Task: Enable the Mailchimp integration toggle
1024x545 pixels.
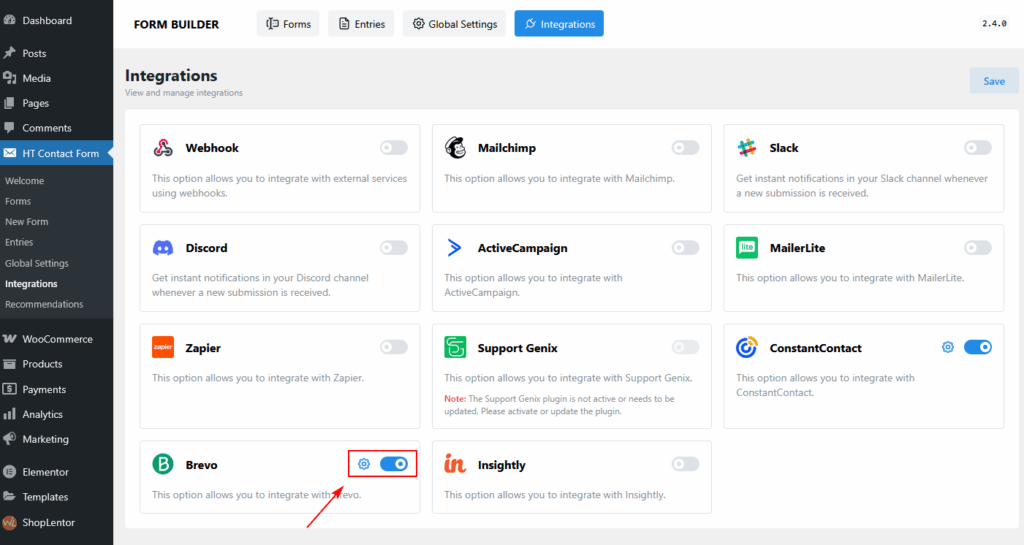Action: coord(685,148)
